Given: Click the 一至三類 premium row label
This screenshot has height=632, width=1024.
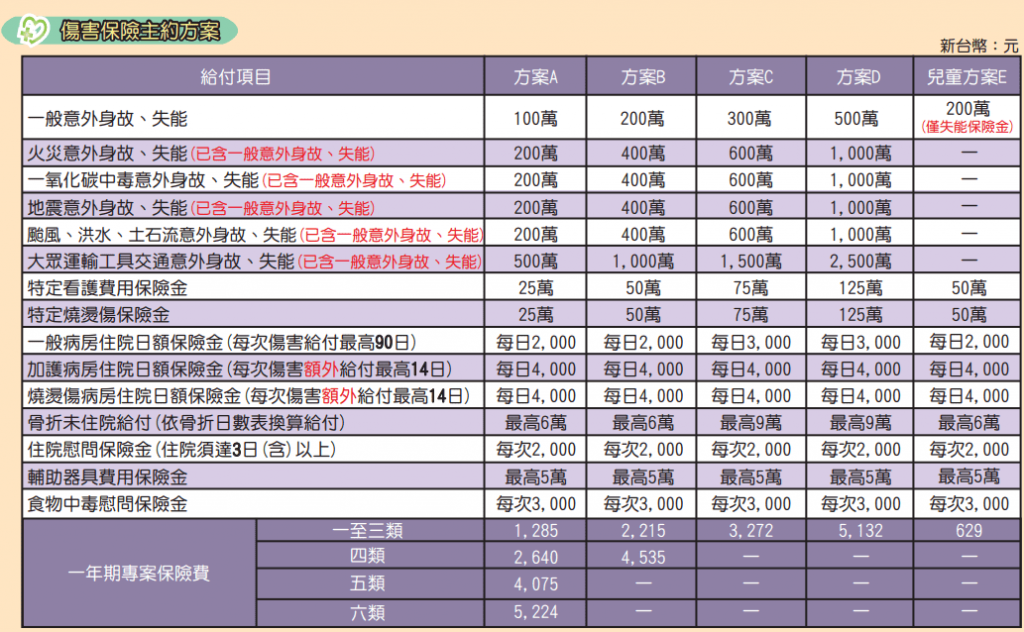Looking at the screenshot, I should [x=368, y=530].
